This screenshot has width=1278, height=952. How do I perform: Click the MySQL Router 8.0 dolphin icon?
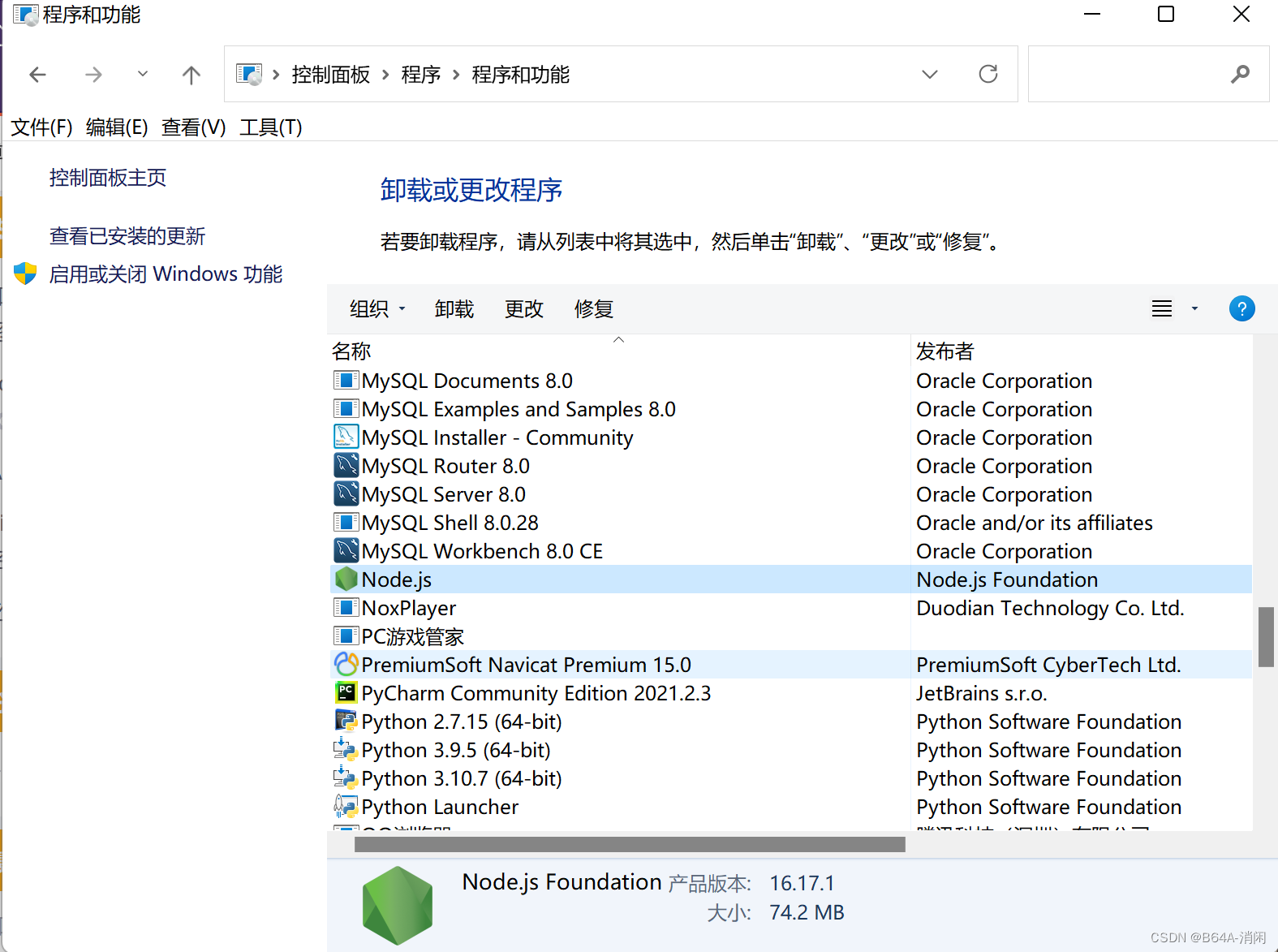point(346,466)
